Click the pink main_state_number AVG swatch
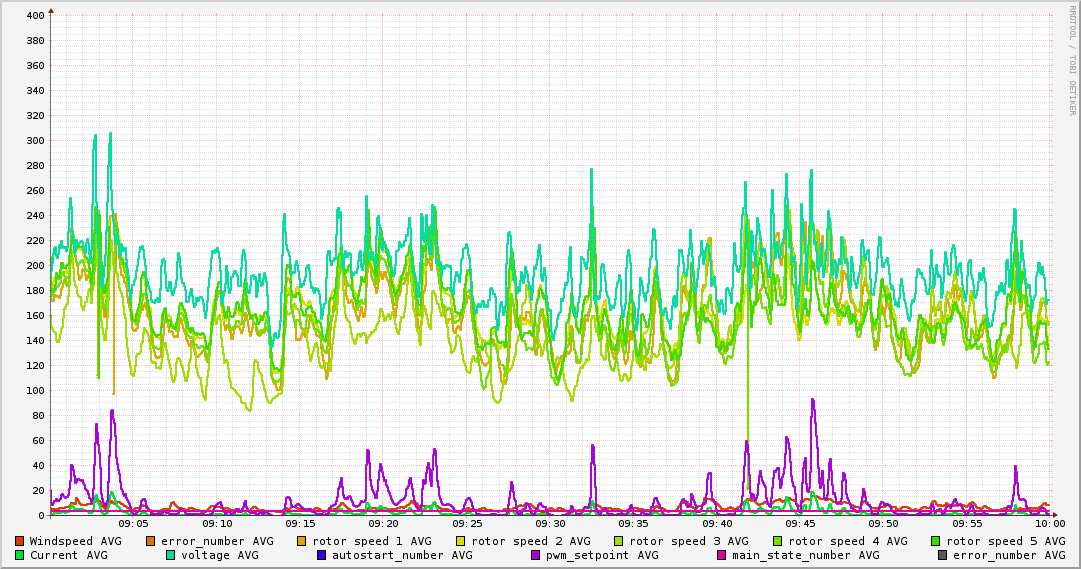 point(722,555)
